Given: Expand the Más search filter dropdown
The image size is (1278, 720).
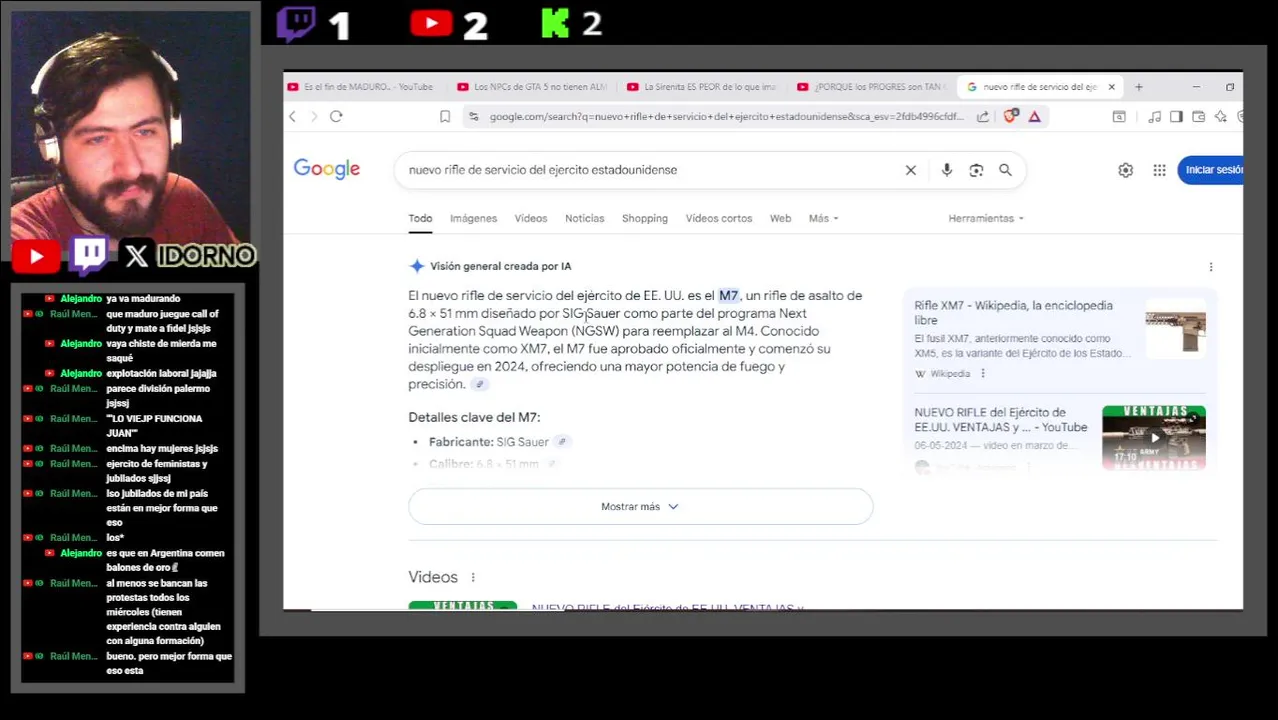Looking at the screenshot, I should click(x=823, y=218).
